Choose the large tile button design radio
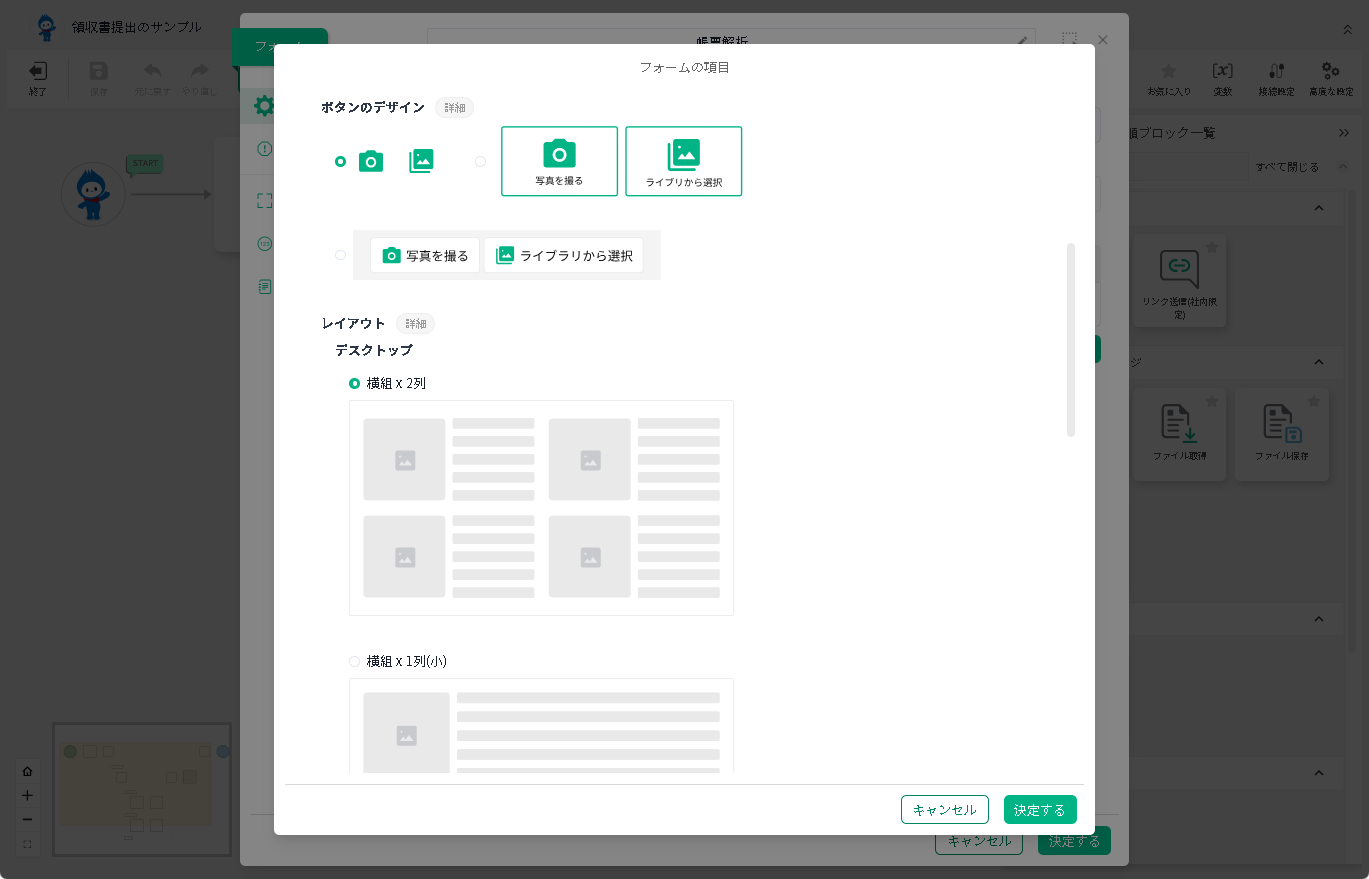 (481, 161)
